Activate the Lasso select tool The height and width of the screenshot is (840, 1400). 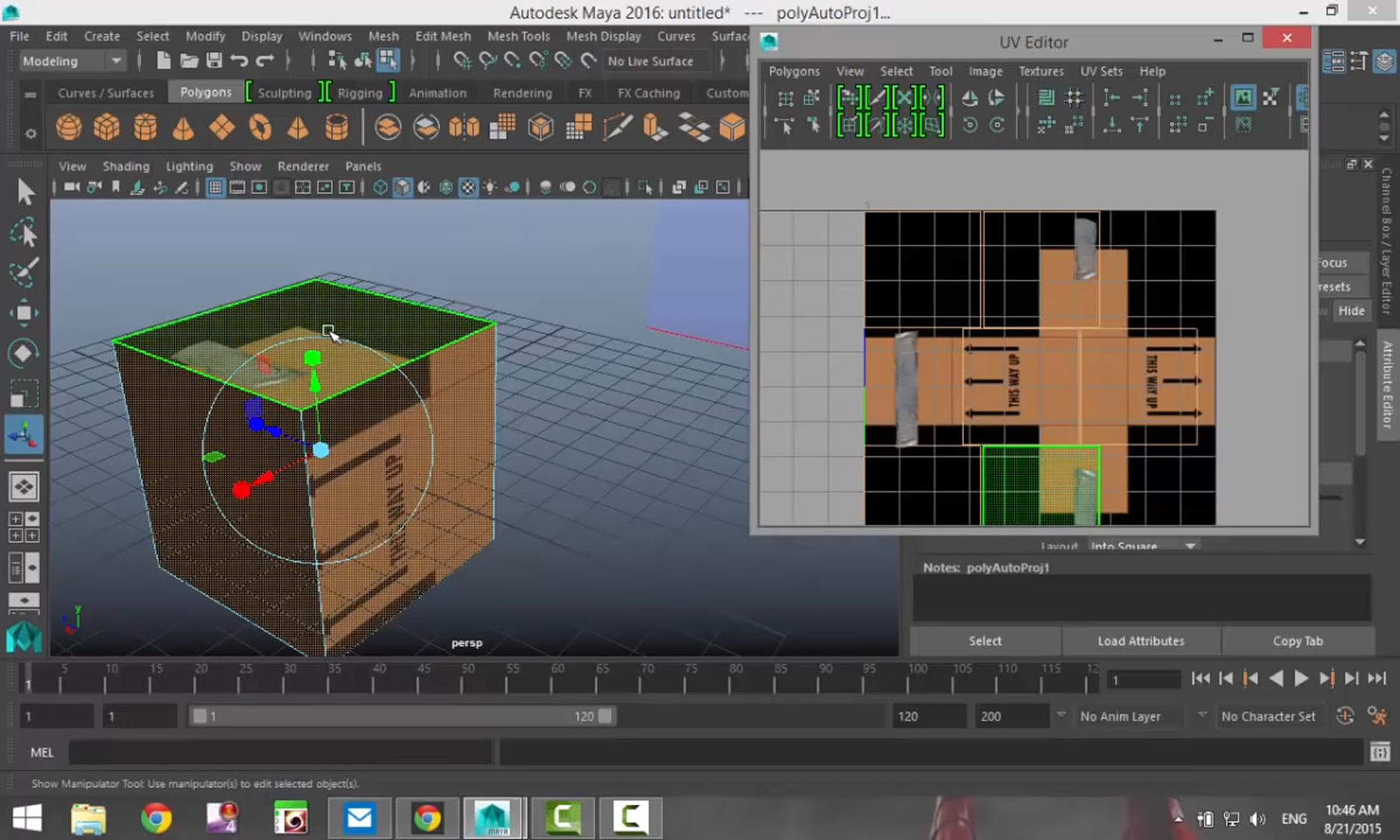[24, 233]
